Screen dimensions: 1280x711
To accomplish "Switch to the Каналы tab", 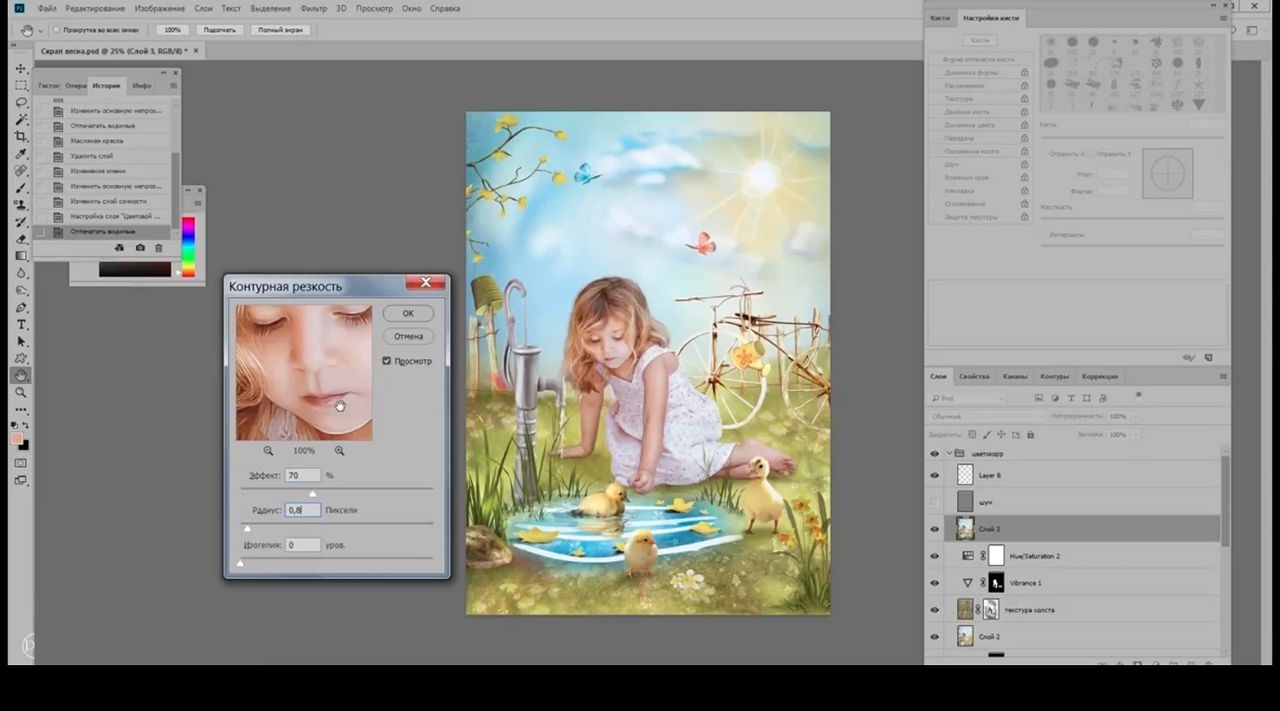I will 1015,377.
